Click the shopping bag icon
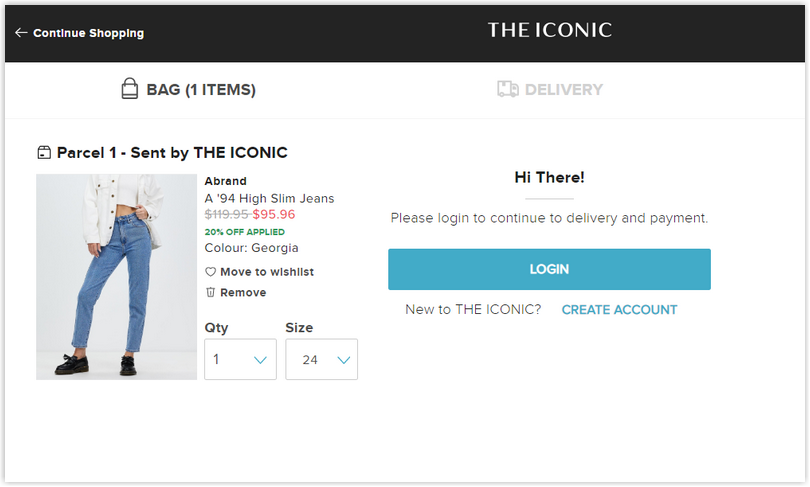 [130, 88]
